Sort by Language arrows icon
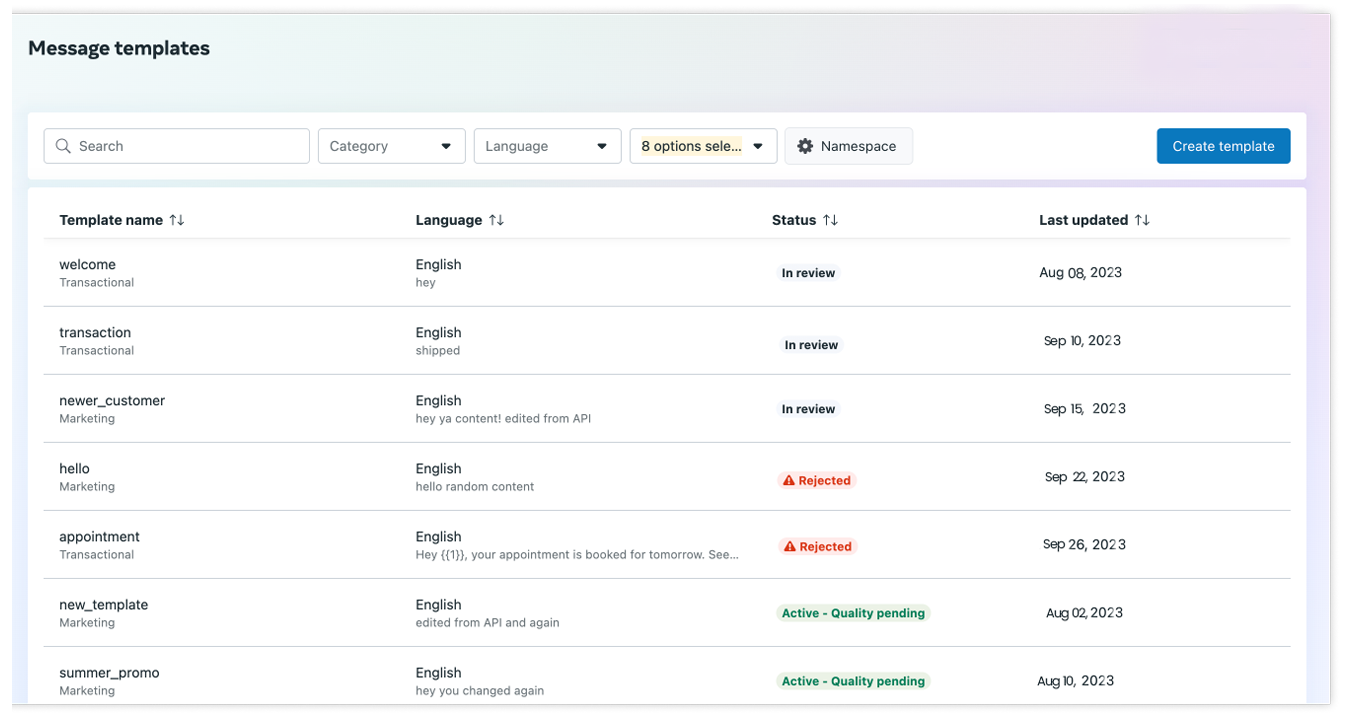Image resolution: width=1345 pixels, height=719 pixels. 496,220
